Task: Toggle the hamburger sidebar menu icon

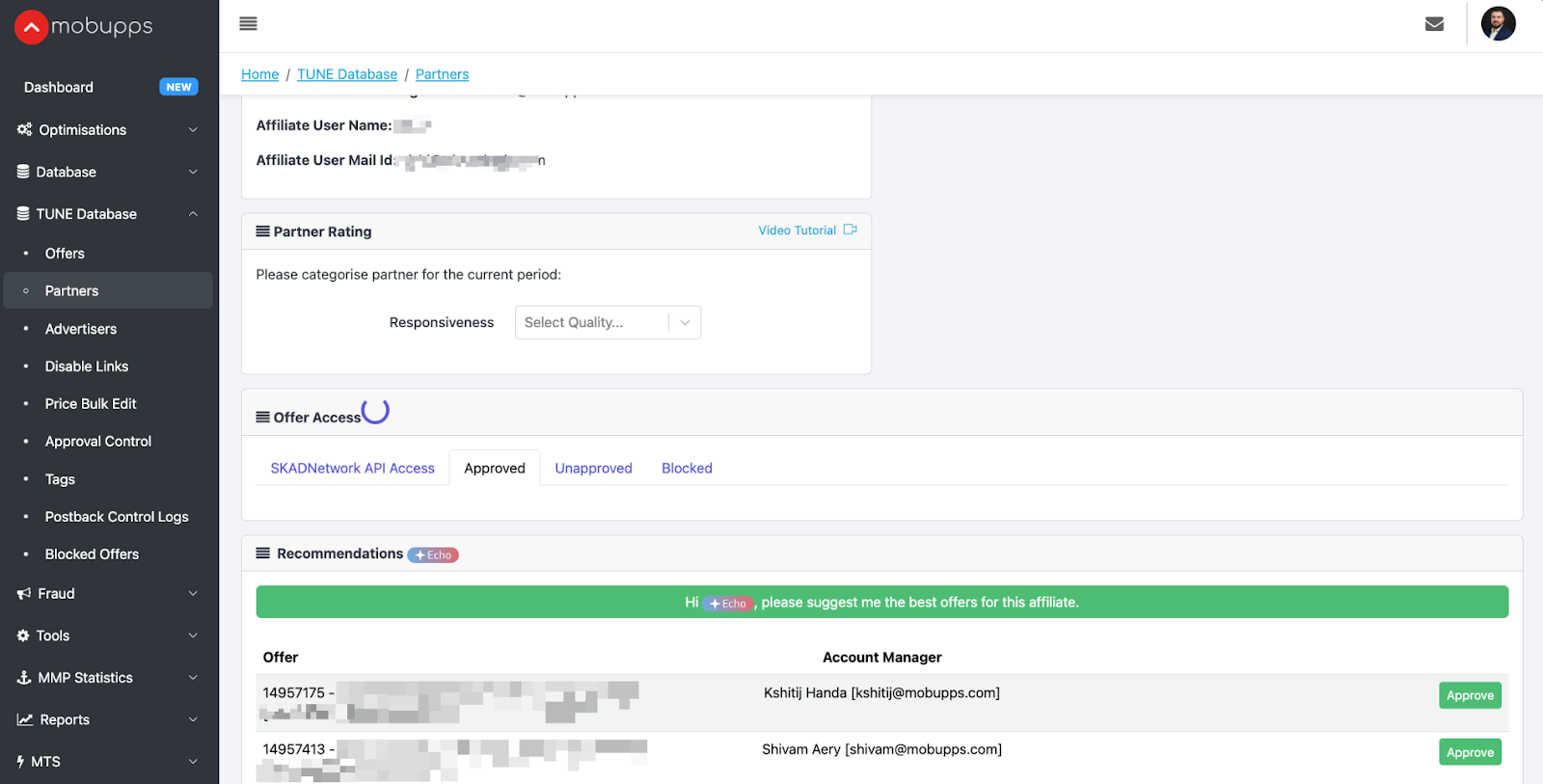Action: (x=248, y=24)
